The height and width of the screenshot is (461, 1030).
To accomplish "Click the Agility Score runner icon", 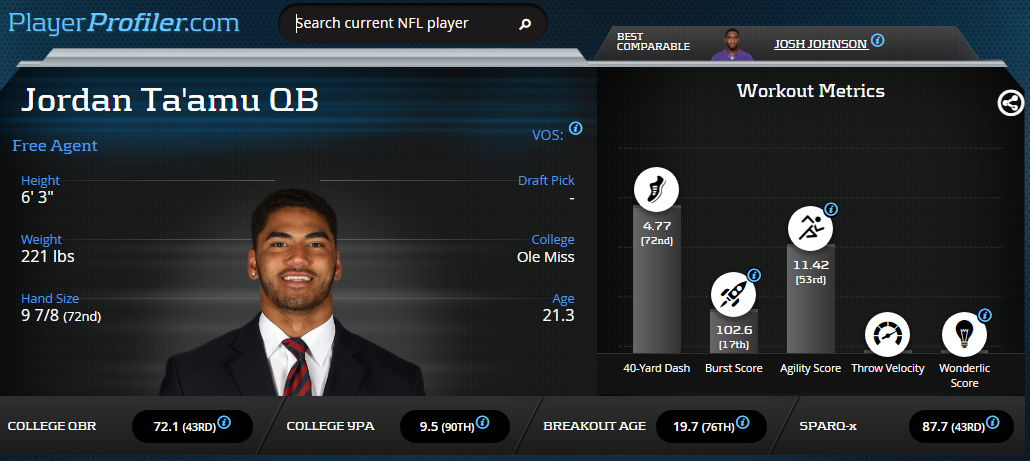I will point(810,229).
